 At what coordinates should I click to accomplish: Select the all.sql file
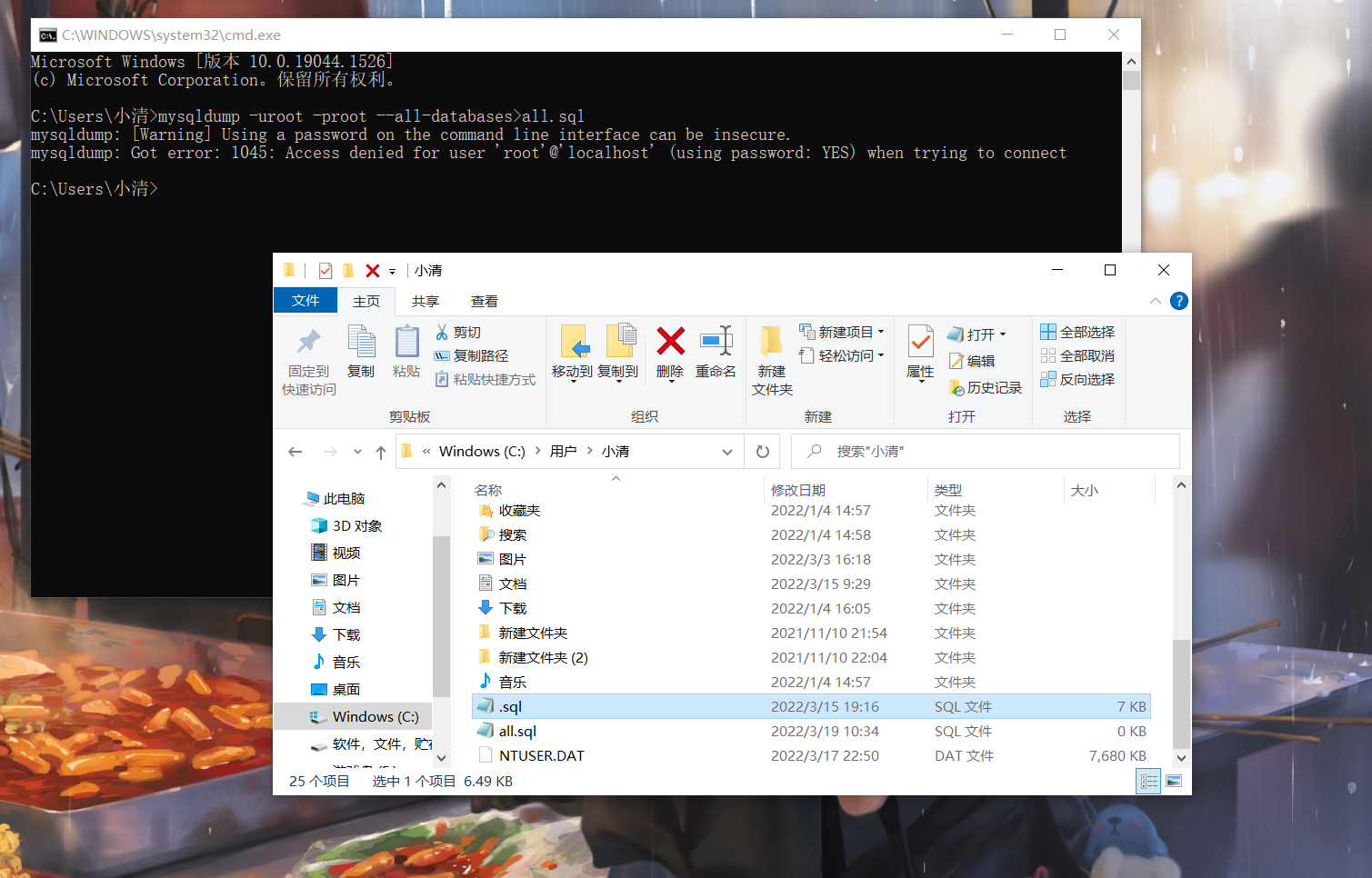pos(507,732)
